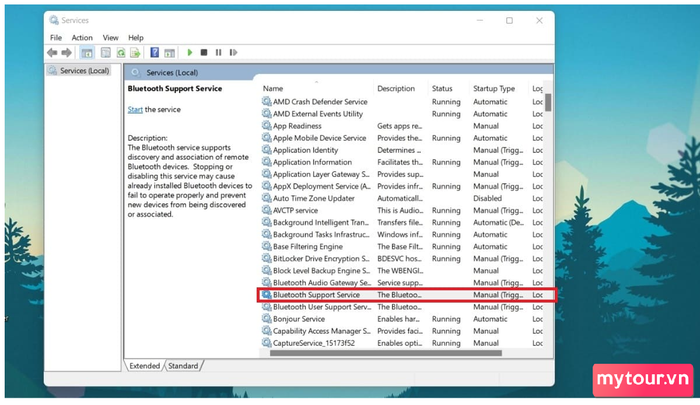Click the Restart Service icon
Viewport: 700px width, 405px height.
(x=233, y=53)
